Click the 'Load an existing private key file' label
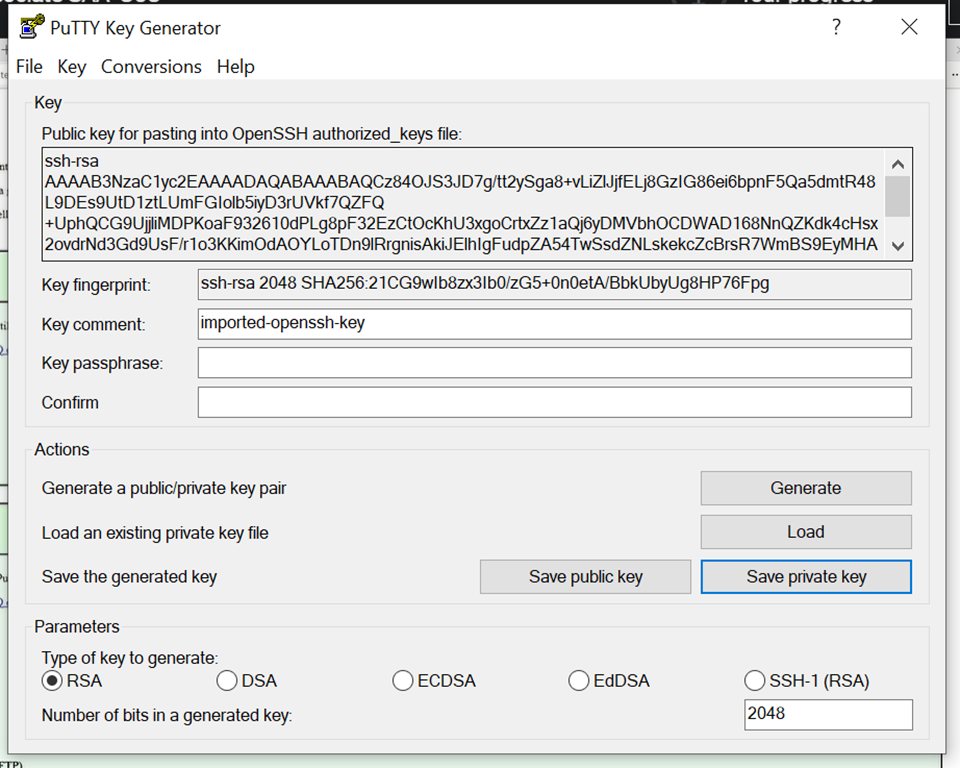The width and height of the screenshot is (960, 768). tap(155, 533)
